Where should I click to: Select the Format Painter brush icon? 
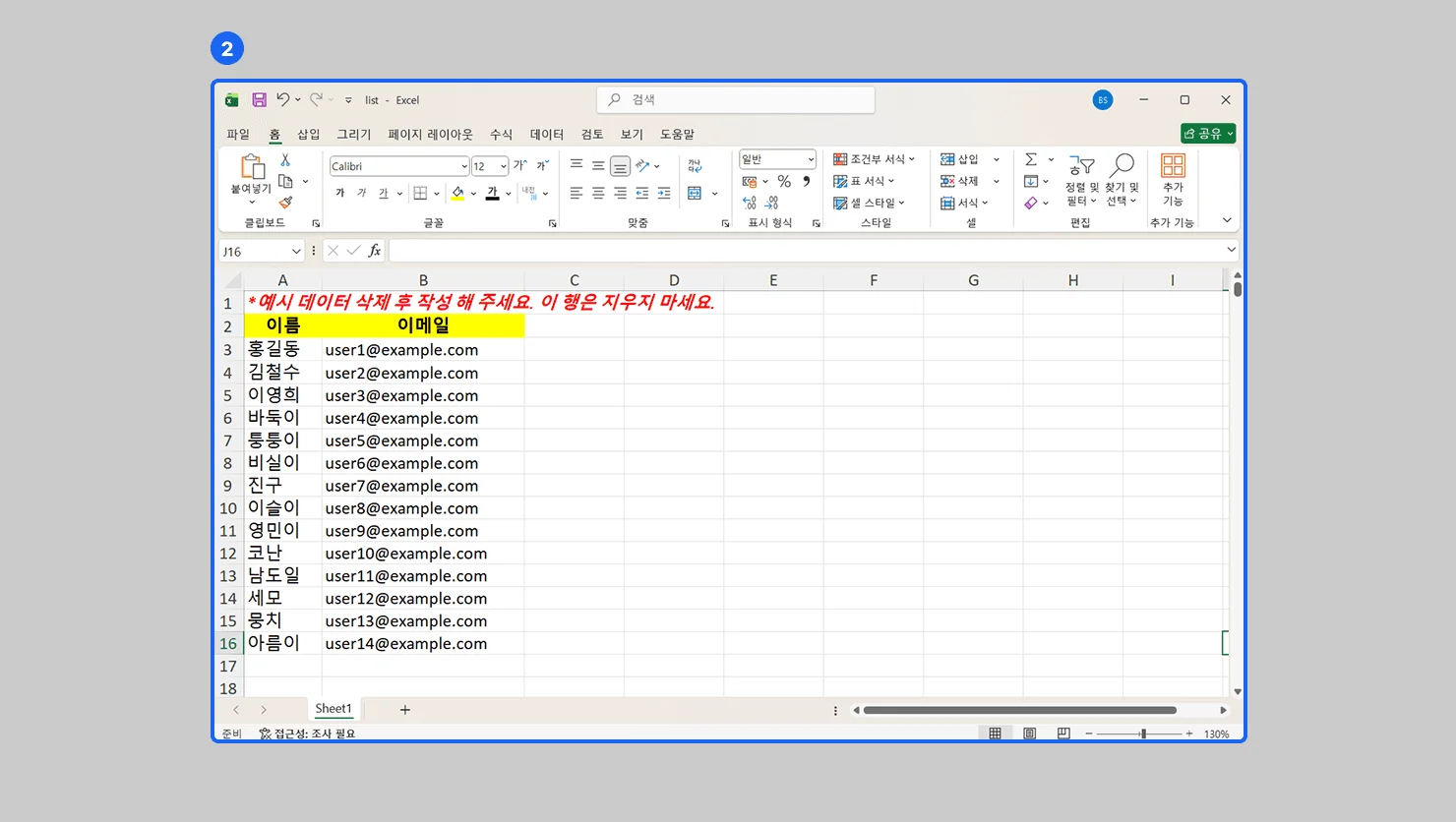click(285, 203)
